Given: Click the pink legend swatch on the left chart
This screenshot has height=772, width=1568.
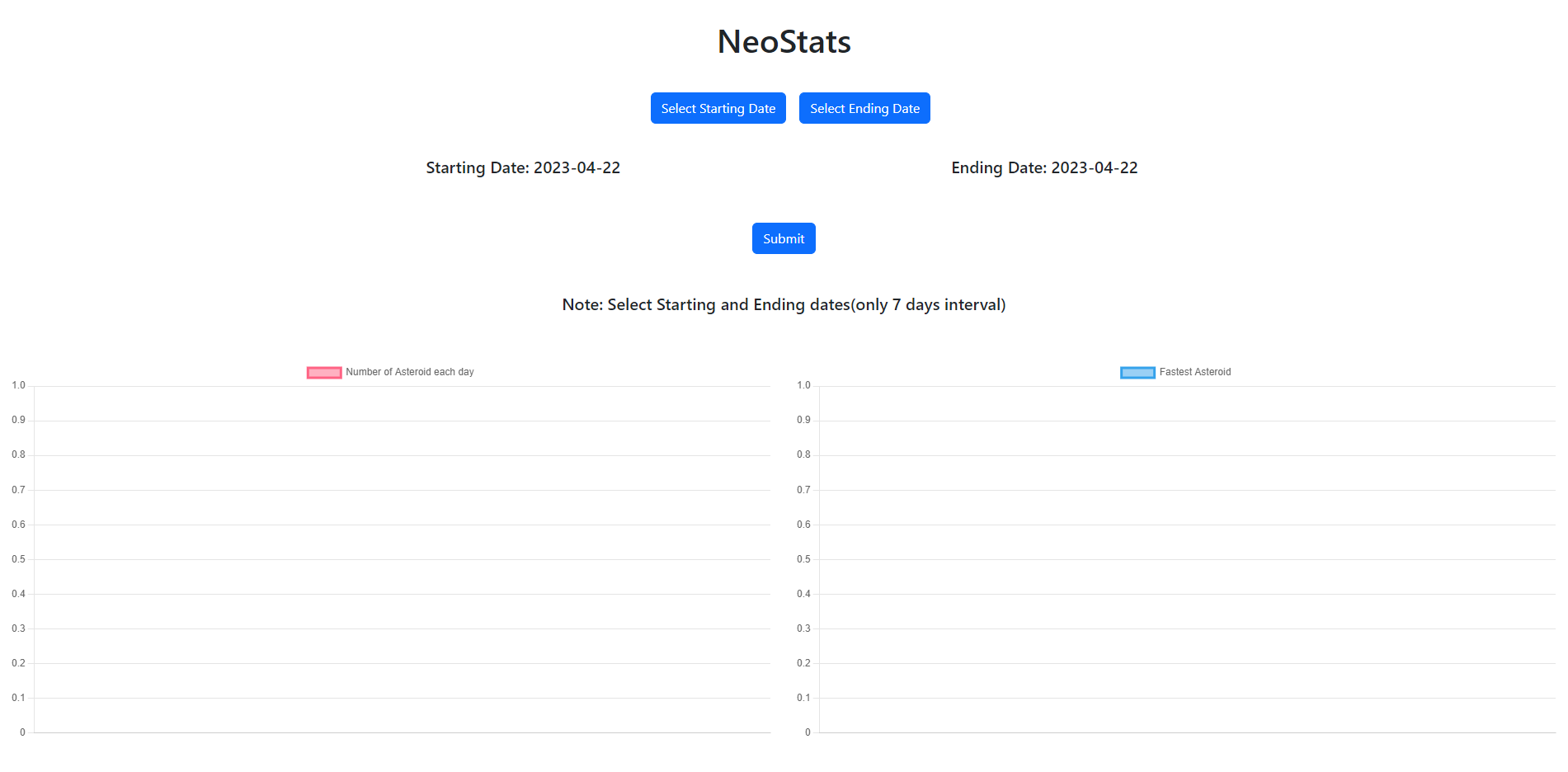Looking at the screenshot, I should pos(323,372).
